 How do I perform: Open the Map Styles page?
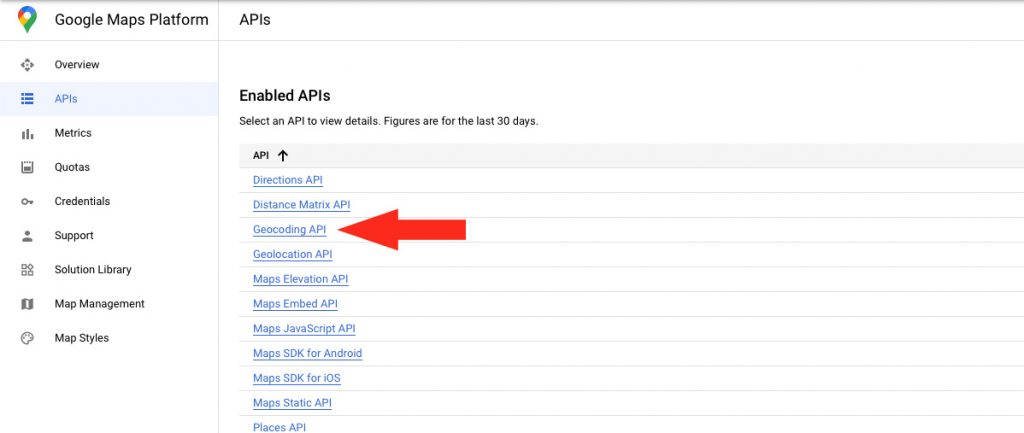pos(82,338)
